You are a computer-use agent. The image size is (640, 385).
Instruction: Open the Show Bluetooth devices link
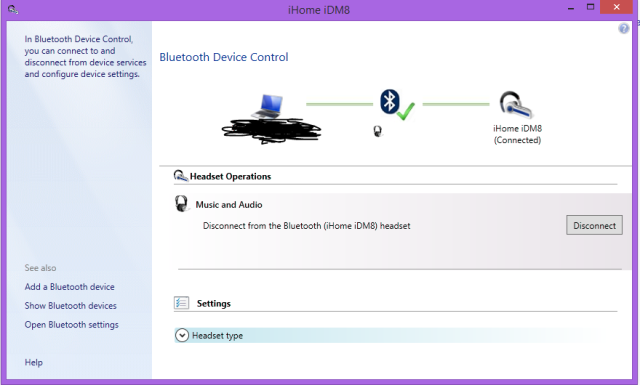tap(70, 305)
